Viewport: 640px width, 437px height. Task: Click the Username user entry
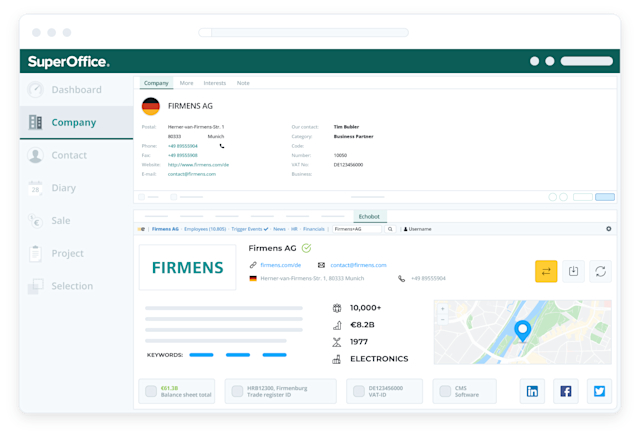point(417,229)
